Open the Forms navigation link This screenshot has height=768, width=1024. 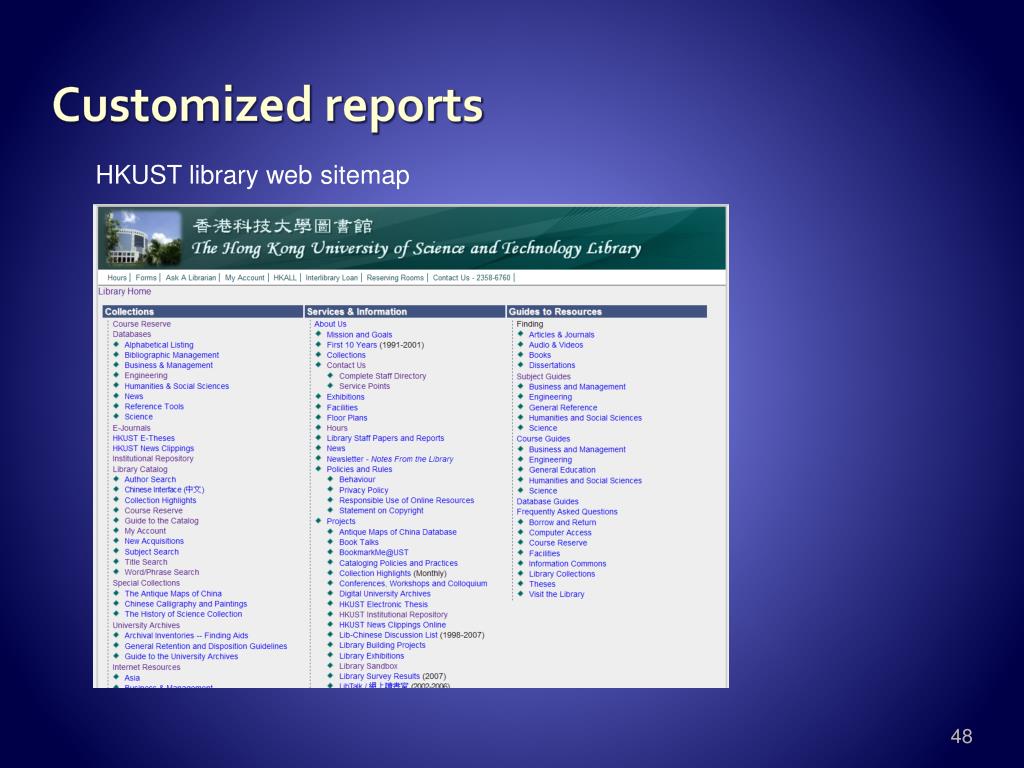[146, 278]
